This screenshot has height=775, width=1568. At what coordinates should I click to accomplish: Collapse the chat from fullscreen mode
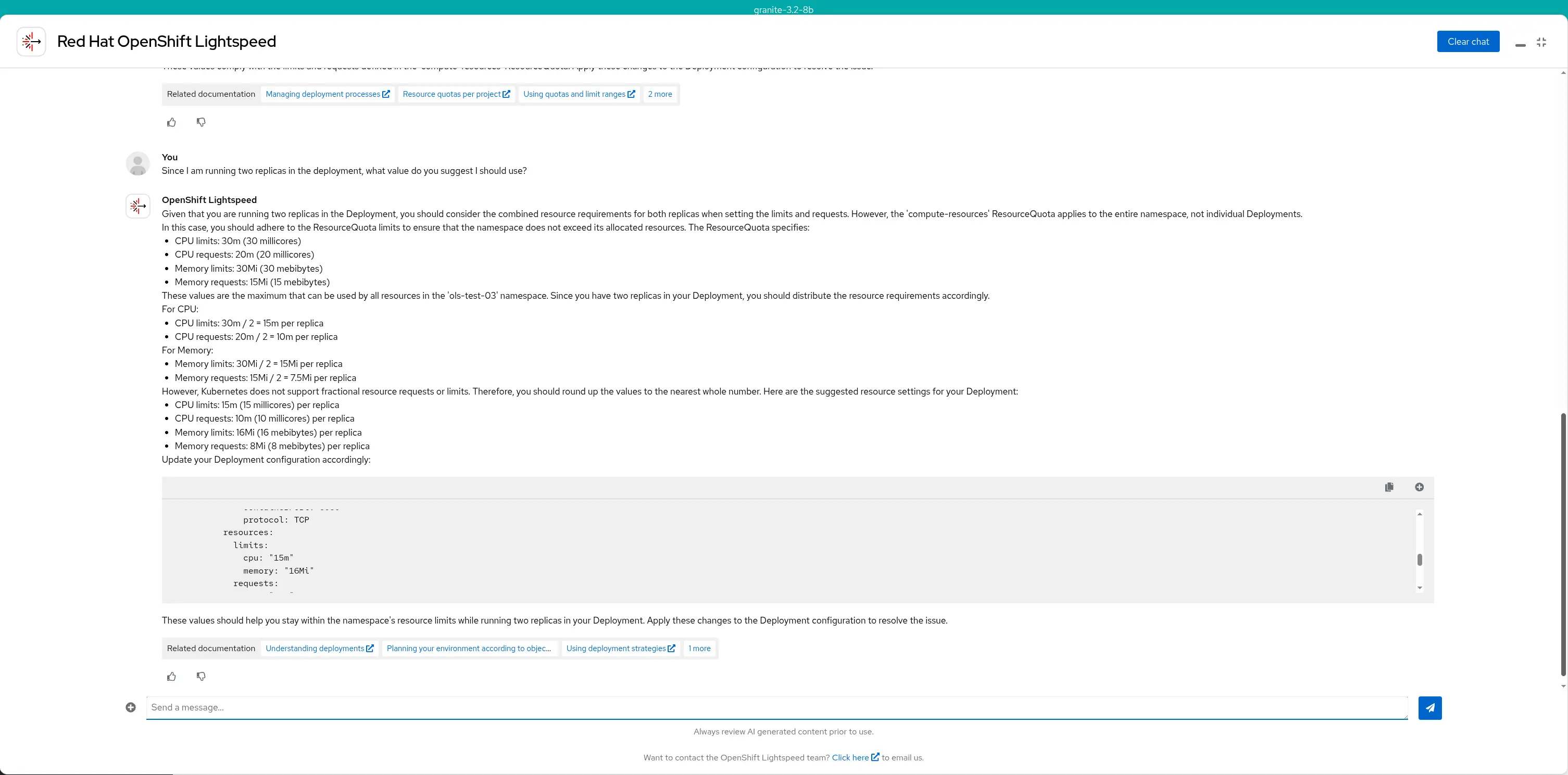coord(1541,42)
